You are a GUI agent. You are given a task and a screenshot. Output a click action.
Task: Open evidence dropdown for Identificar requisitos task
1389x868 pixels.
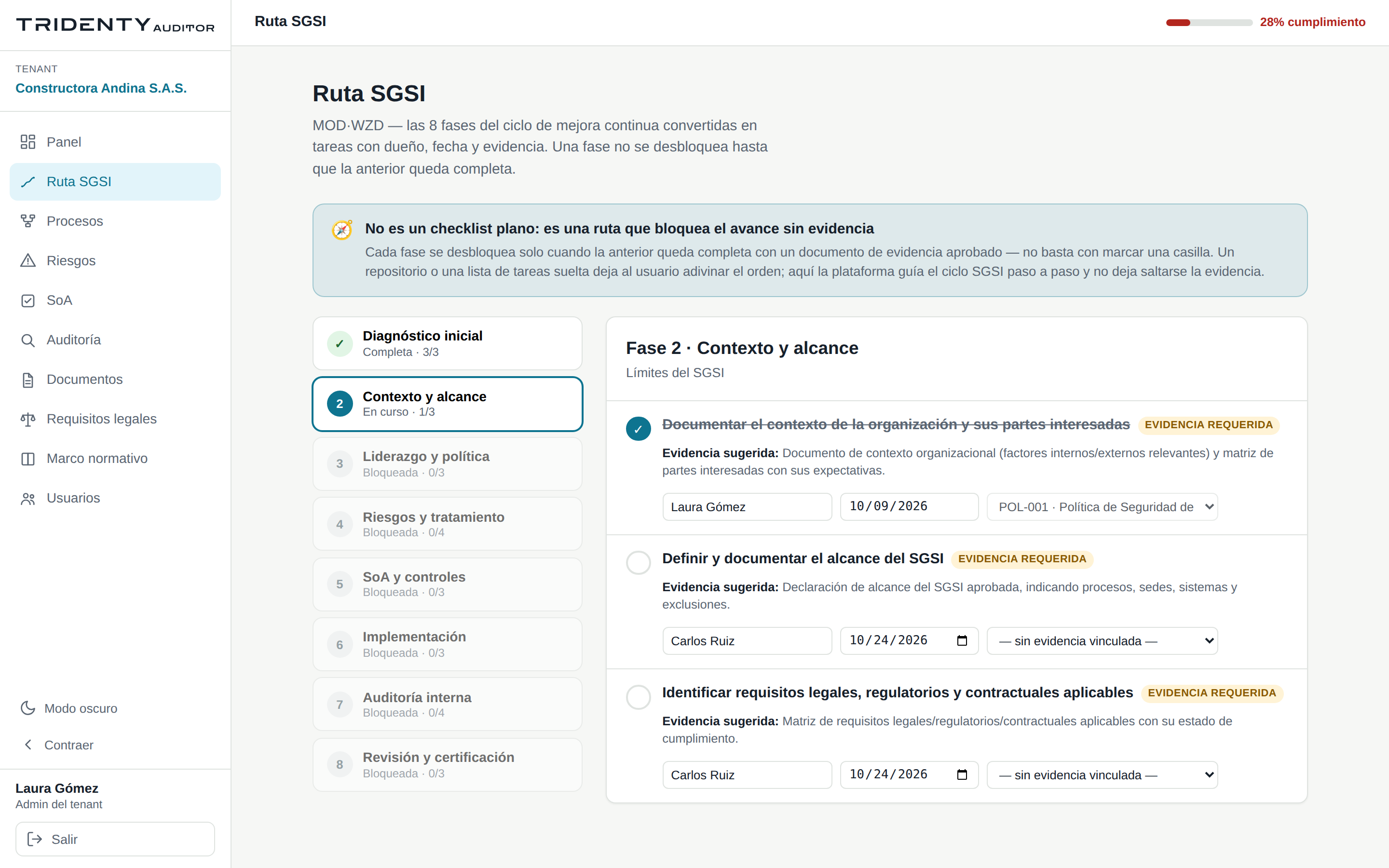tap(1102, 774)
